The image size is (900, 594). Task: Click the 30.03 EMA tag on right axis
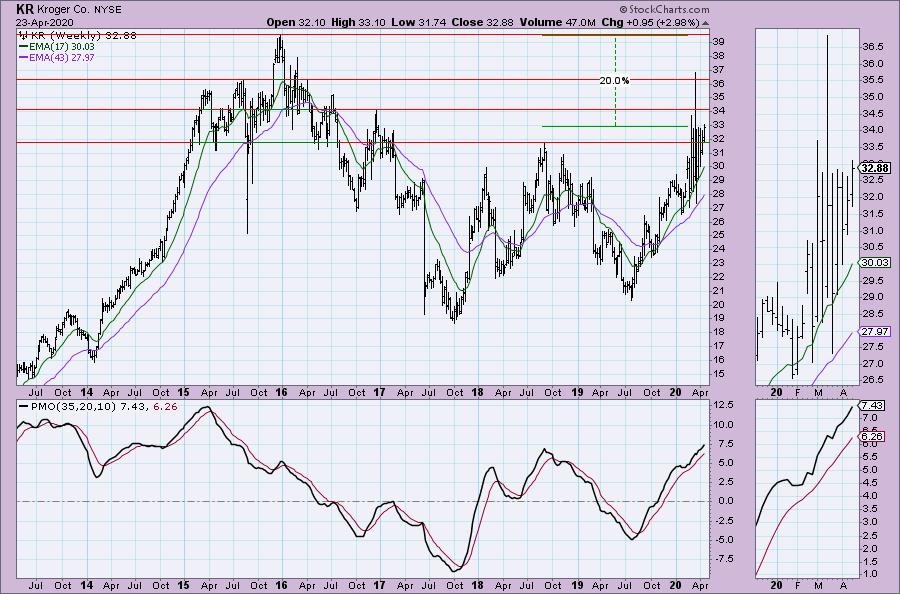(x=875, y=262)
